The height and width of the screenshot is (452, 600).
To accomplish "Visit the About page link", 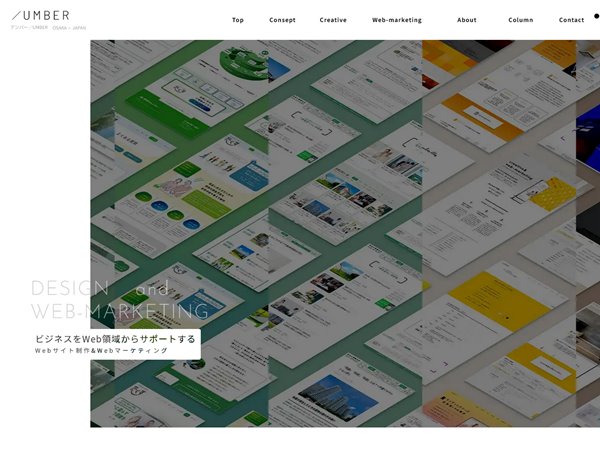I will 466,20.
